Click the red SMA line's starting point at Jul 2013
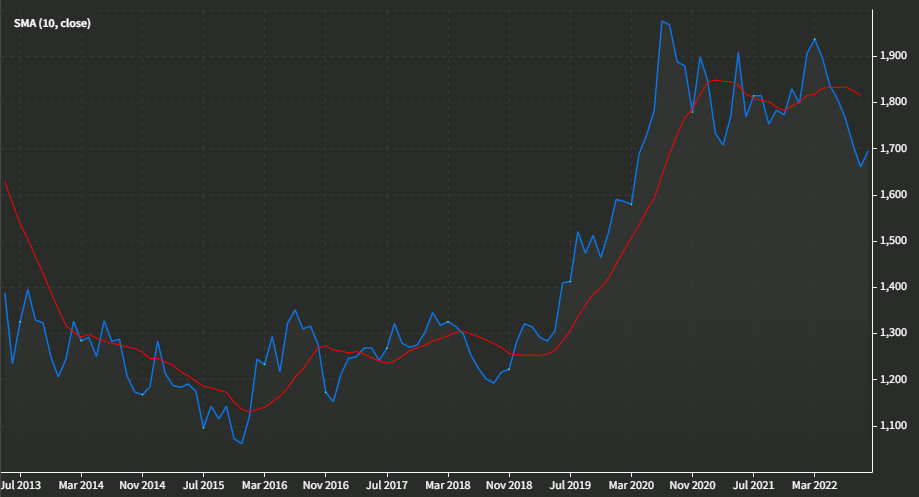This screenshot has height=497, width=919. [x=5, y=182]
